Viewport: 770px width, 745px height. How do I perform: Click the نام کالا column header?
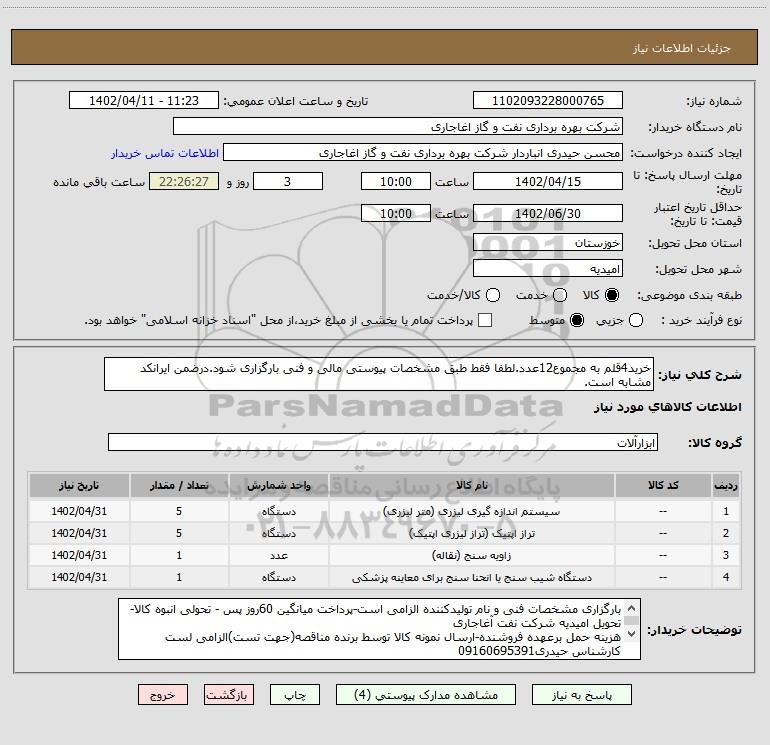[x=471, y=486]
